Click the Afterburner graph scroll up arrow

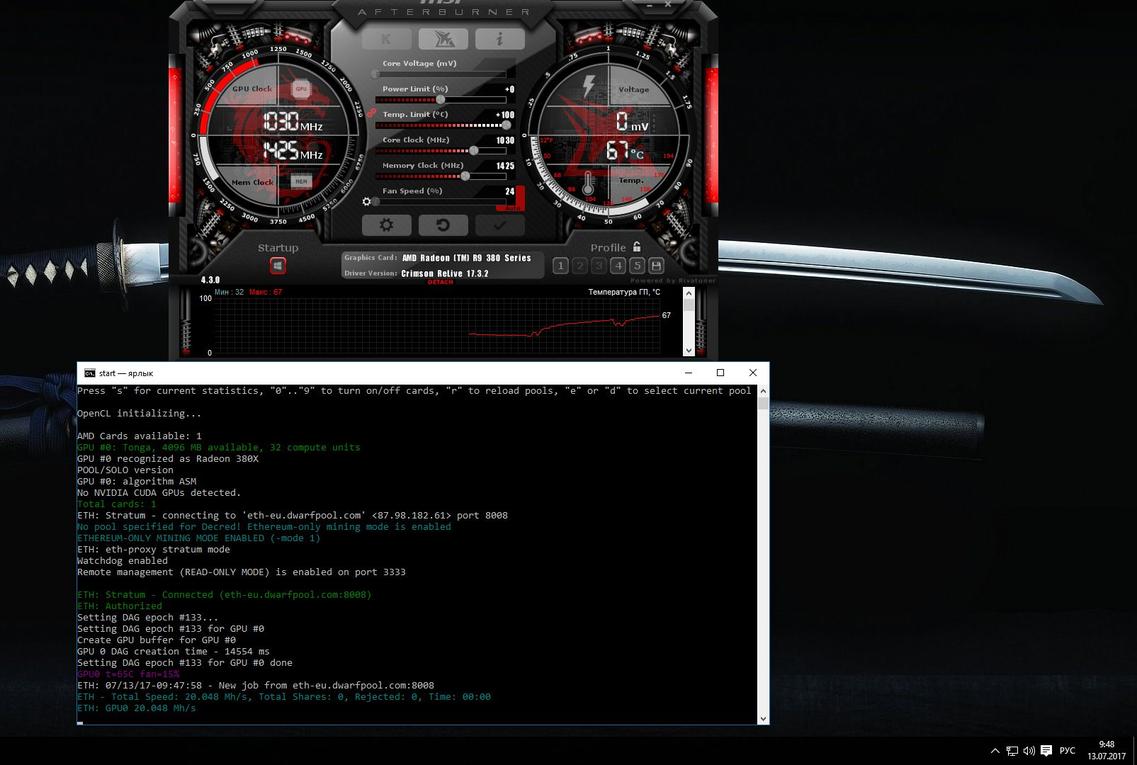coord(689,294)
